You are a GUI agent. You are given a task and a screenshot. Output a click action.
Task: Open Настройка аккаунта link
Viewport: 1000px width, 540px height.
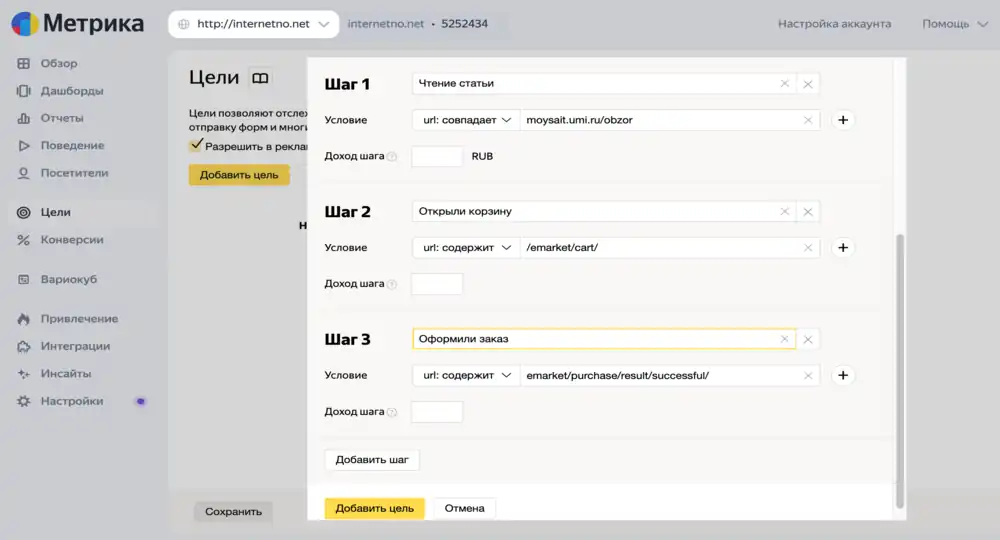[834, 24]
